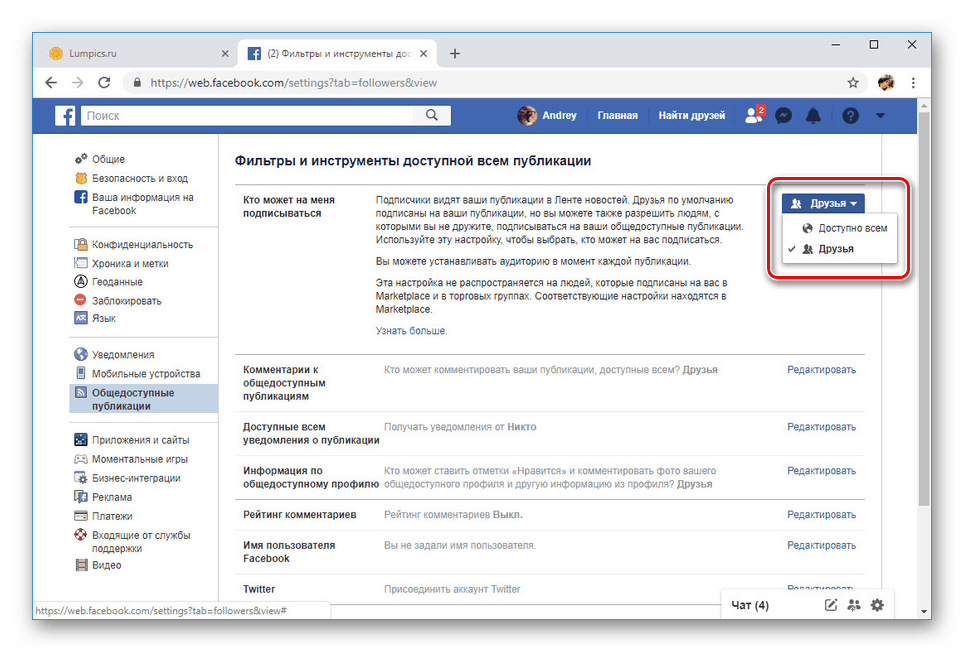Screen dimensions: 964x652
Task: Open the quick help question icon
Action: 850,116
